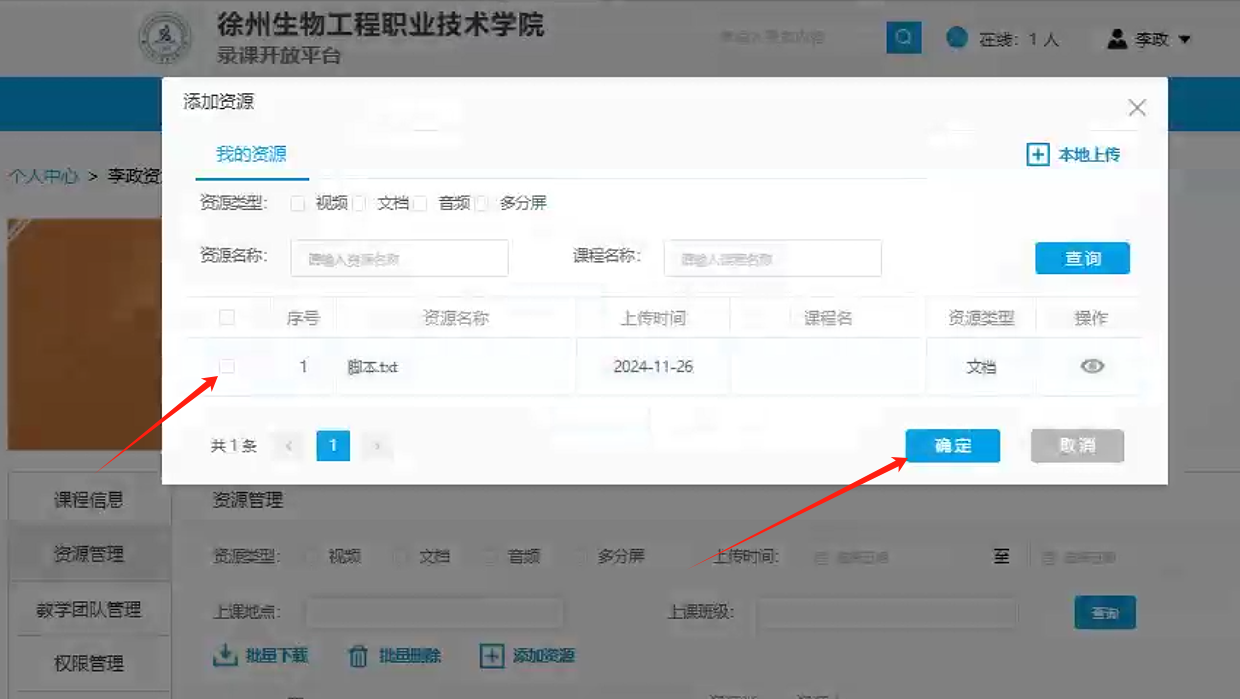Click the 添加资源 plus icon below

(x=491, y=656)
